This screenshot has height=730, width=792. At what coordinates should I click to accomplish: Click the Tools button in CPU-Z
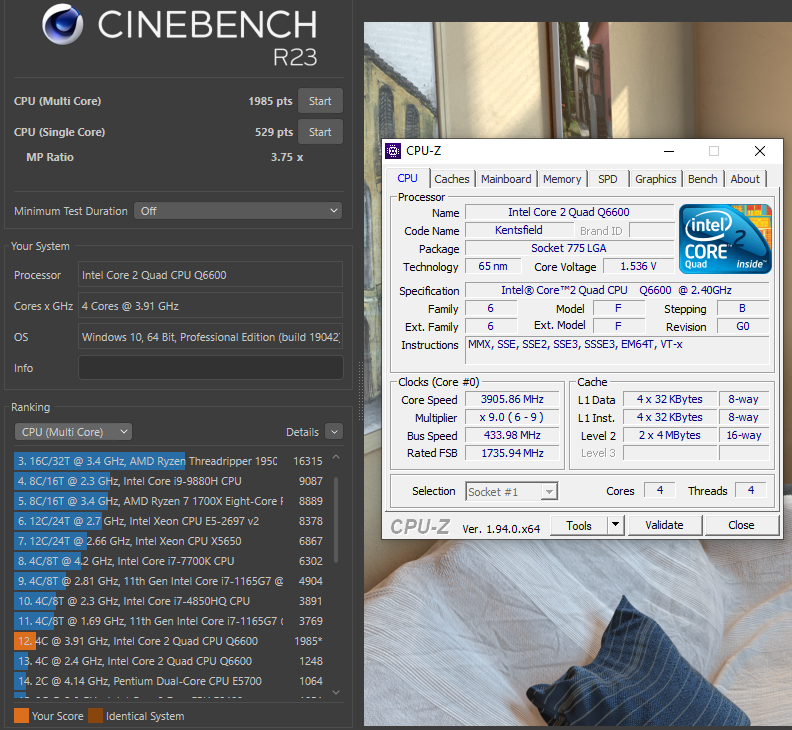[x=578, y=526]
